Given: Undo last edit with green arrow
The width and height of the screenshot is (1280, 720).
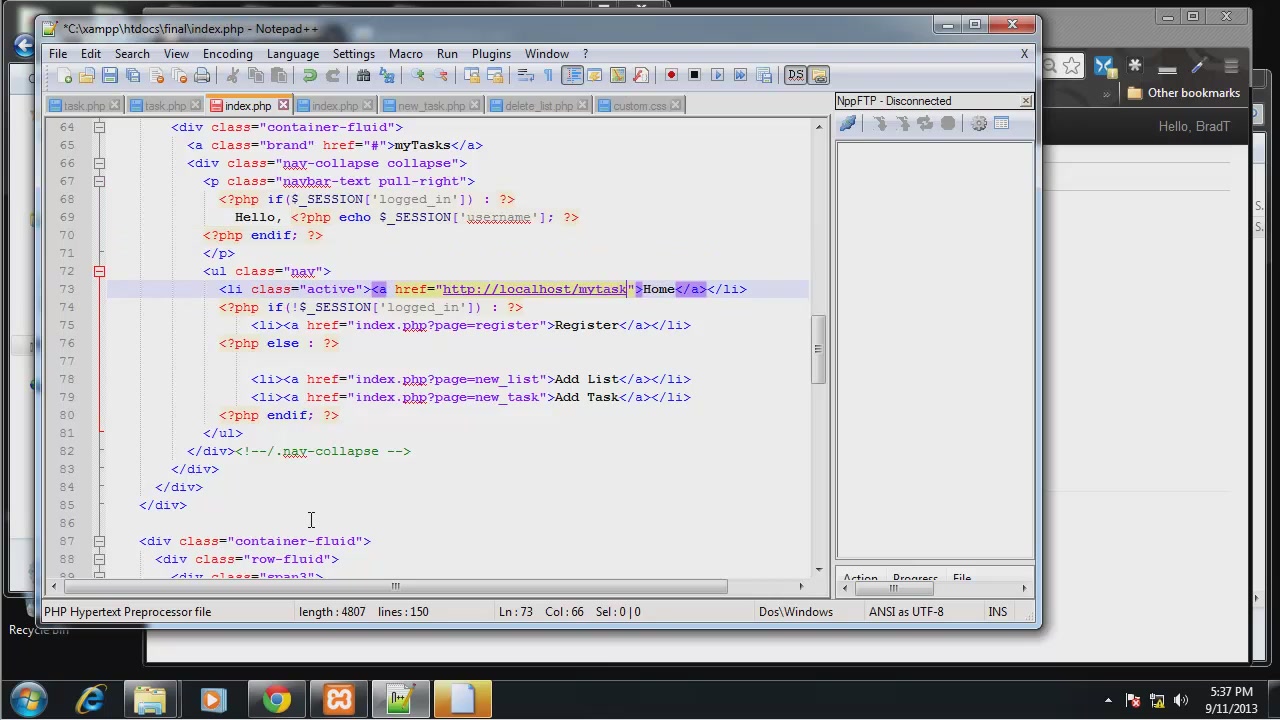Looking at the screenshot, I should point(310,75).
